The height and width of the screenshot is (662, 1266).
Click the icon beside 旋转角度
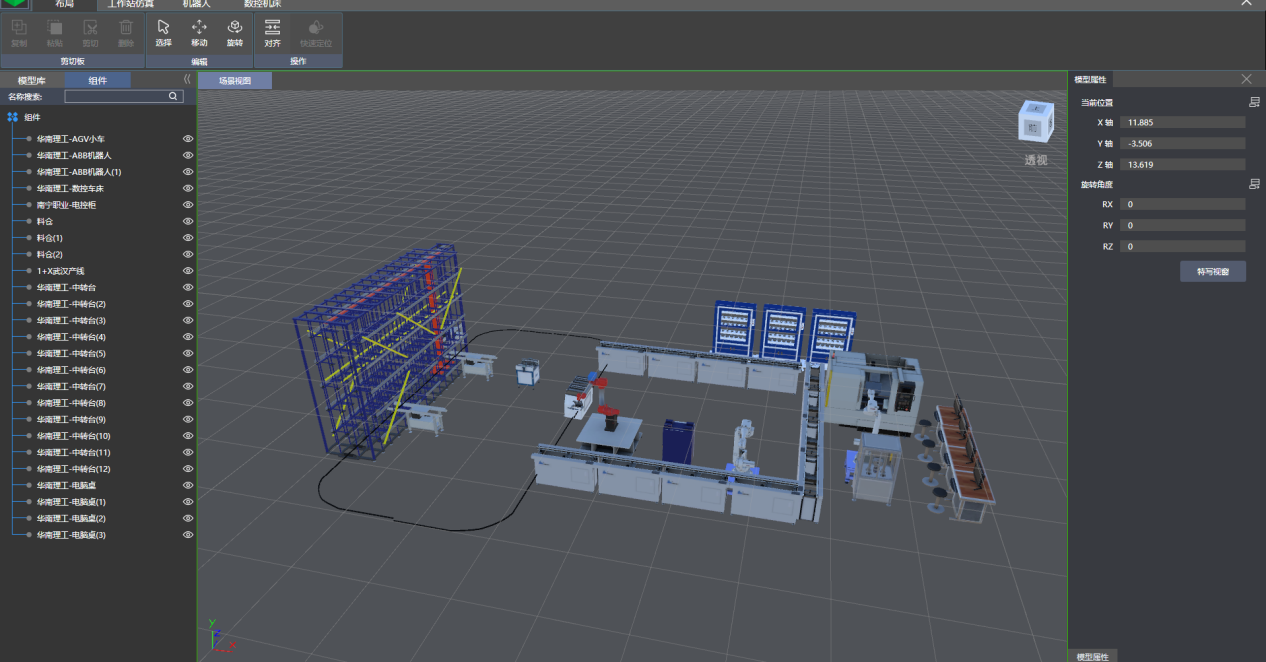click(x=1254, y=184)
